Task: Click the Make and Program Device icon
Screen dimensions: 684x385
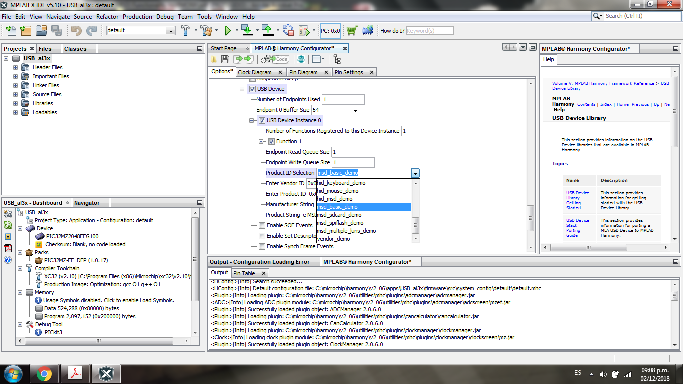Action: tap(247, 31)
